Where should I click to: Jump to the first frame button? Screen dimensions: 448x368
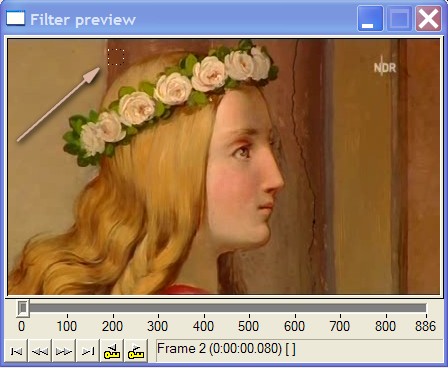point(16,351)
